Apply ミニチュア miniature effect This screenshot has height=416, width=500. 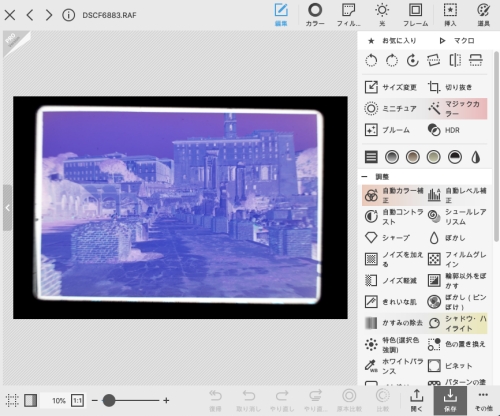tap(392, 109)
